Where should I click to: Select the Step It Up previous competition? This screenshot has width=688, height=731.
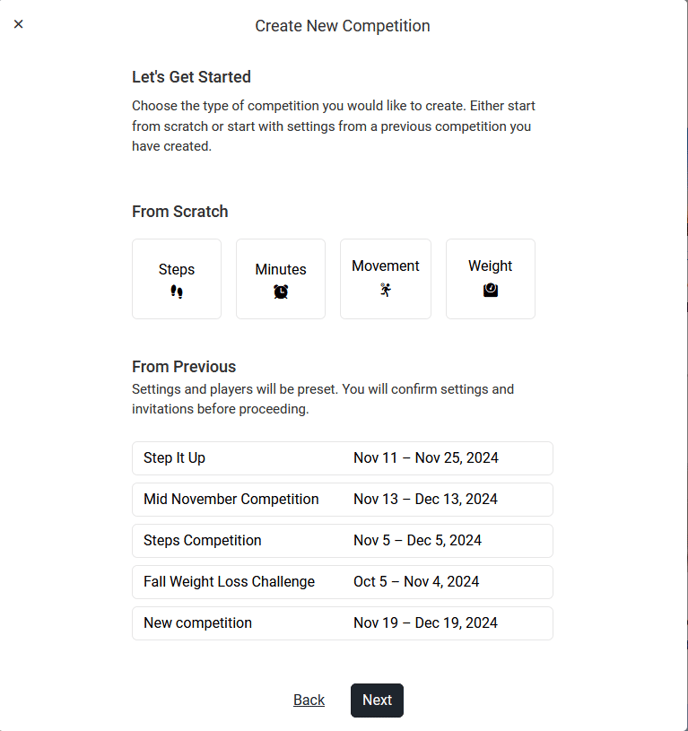175,458
